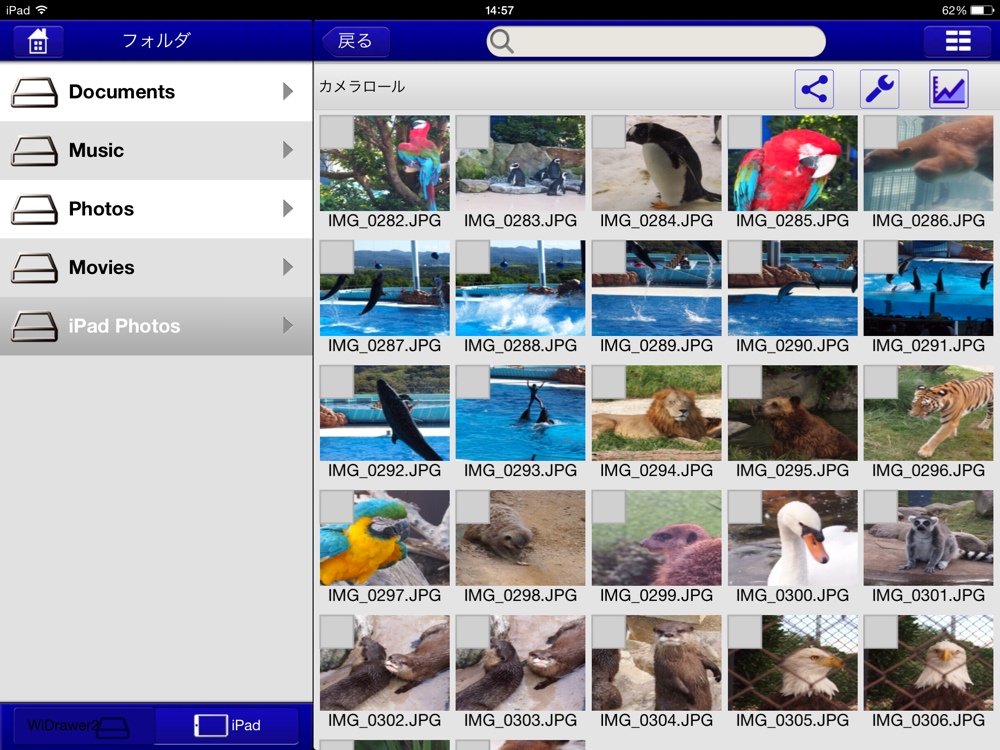The width and height of the screenshot is (1000, 750).
Task: Tick the checkbox on IMG_0284.JPG
Action: [608, 132]
